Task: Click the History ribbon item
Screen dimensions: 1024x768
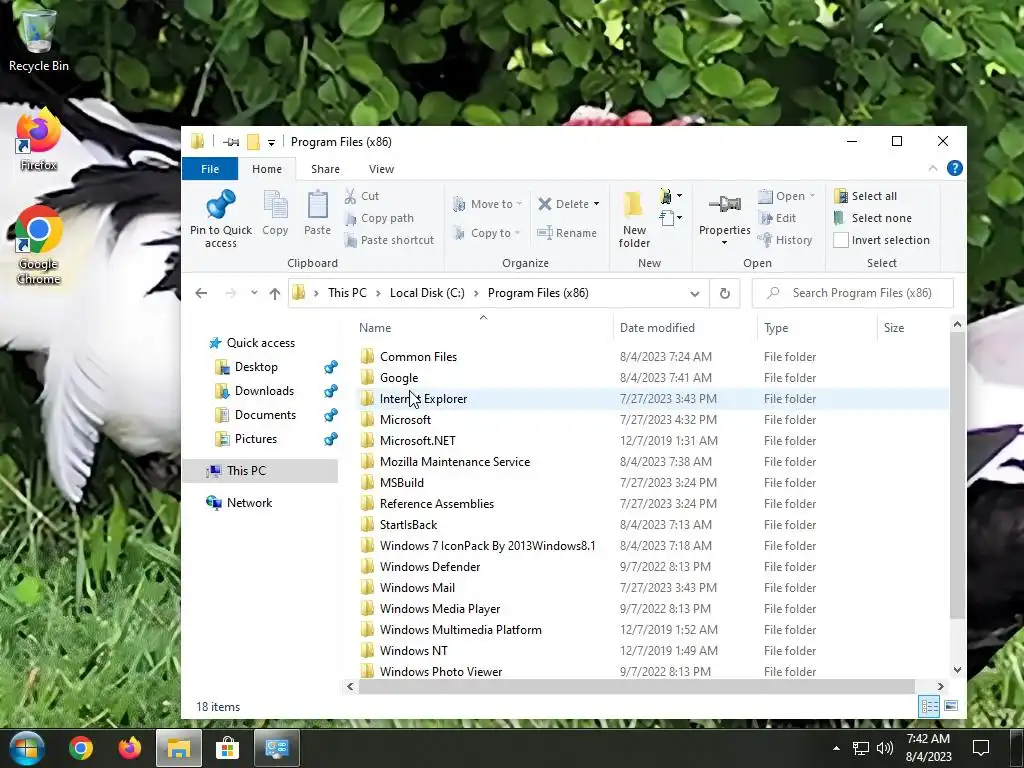Action: tap(785, 240)
